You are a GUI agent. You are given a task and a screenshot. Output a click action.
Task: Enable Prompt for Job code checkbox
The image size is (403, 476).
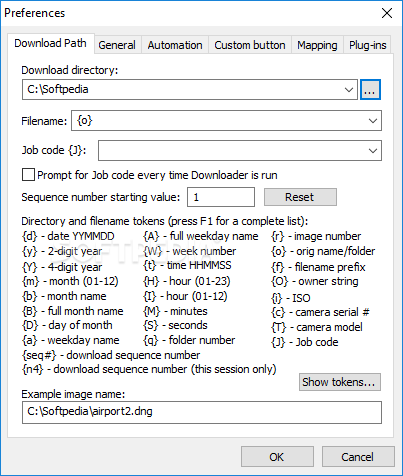point(28,175)
